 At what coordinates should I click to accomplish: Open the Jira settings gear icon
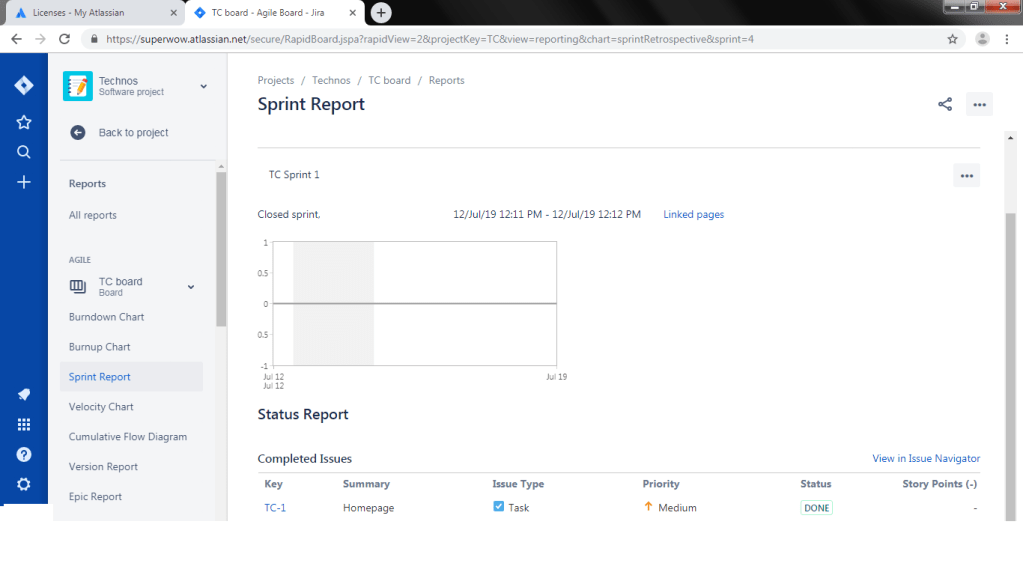[24, 484]
